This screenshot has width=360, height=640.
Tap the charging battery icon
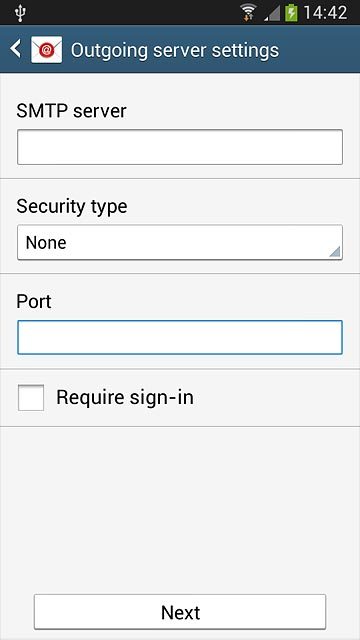tap(291, 12)
